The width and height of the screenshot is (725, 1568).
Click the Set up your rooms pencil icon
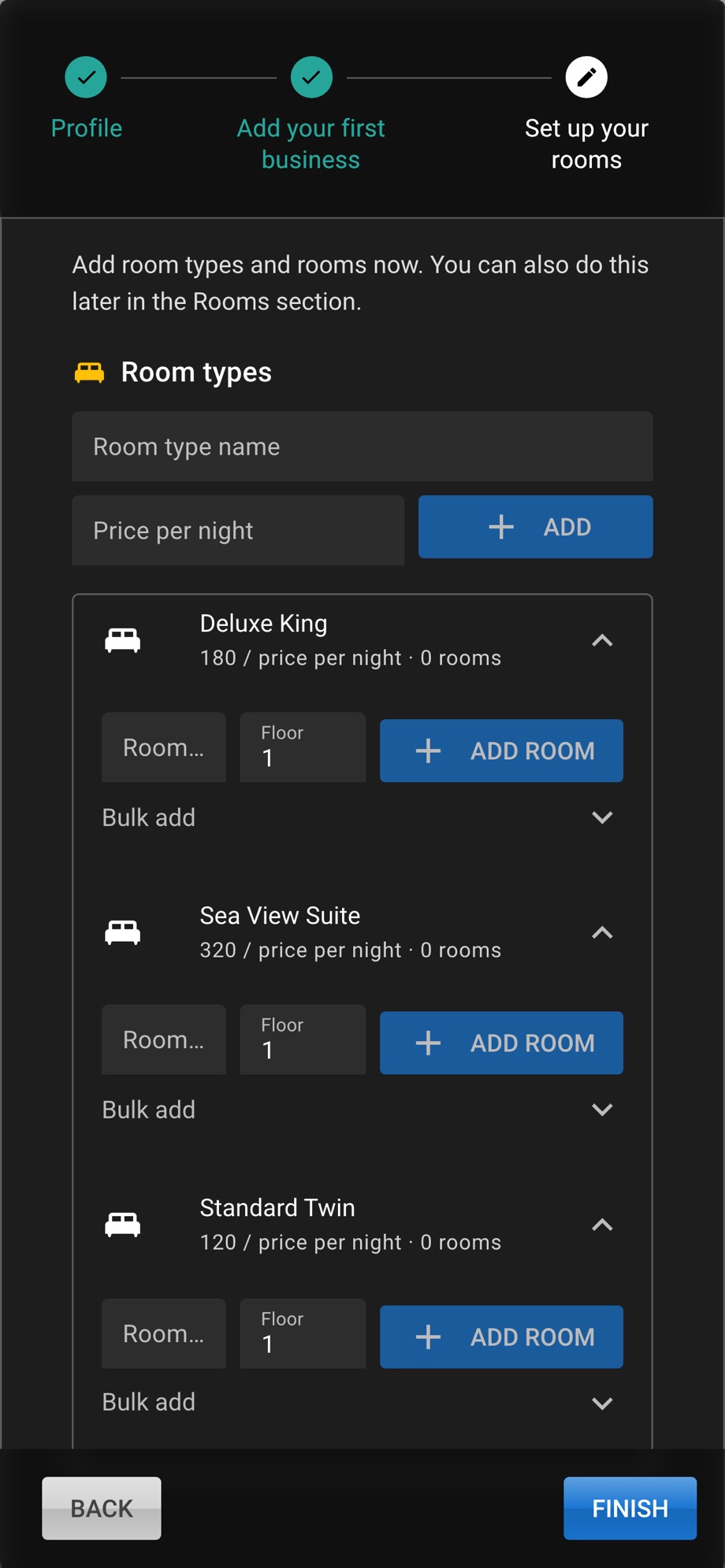[x=586, y=77]
